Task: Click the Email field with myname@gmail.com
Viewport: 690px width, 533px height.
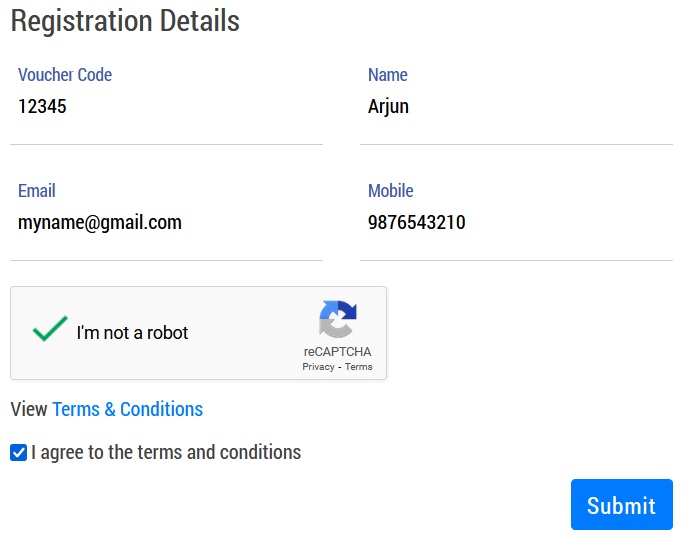Action: 166,223
